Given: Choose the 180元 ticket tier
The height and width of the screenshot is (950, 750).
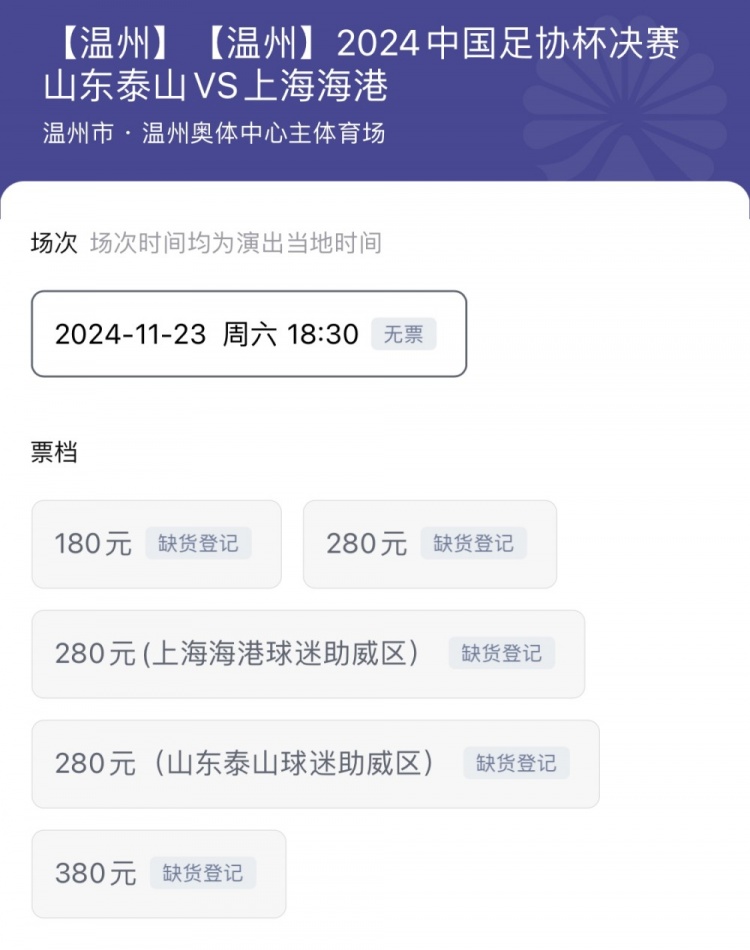Looking at the screenshot, I should 93,544.
